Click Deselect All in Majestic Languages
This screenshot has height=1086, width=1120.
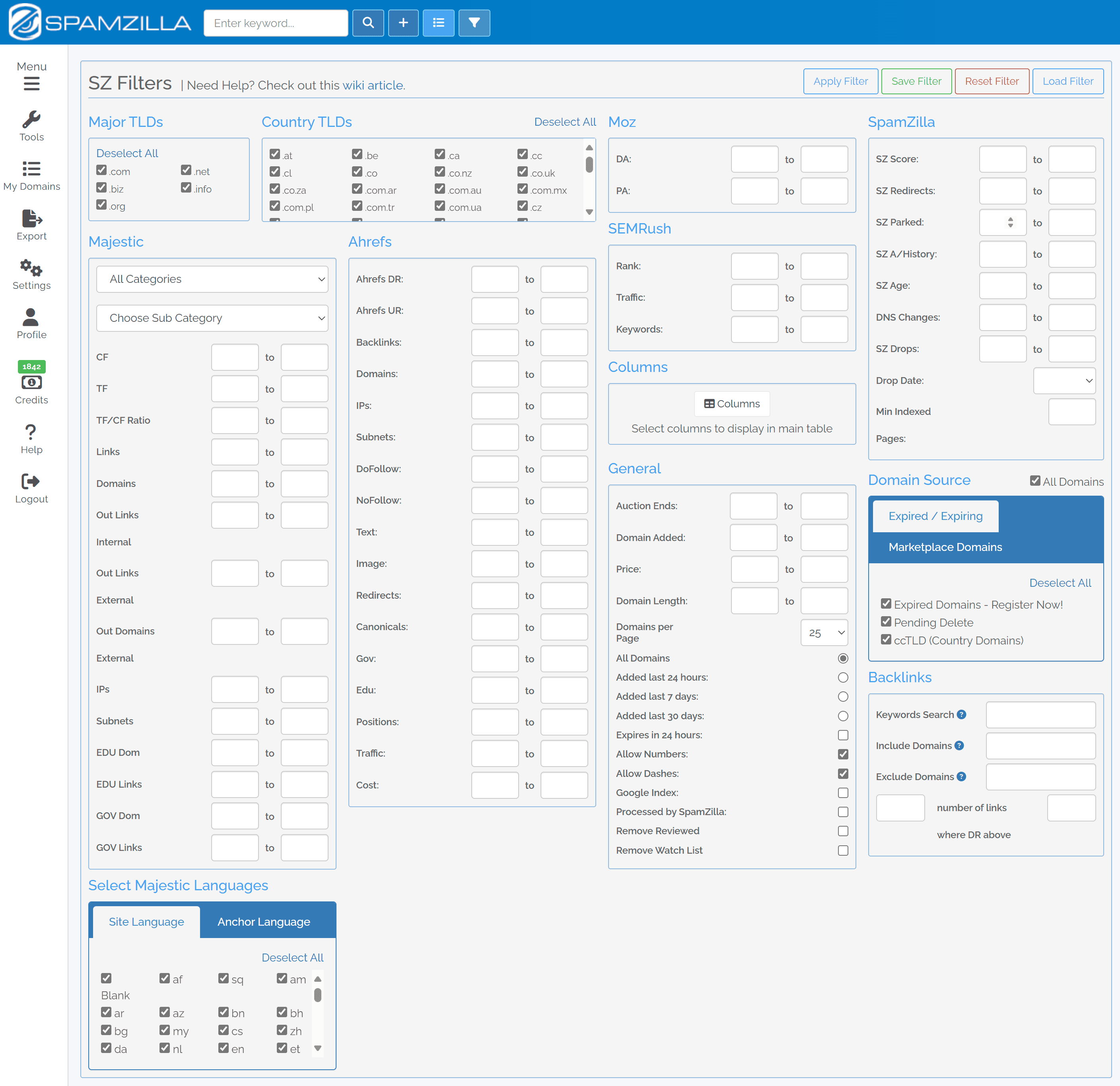click(x=293, y=958)
